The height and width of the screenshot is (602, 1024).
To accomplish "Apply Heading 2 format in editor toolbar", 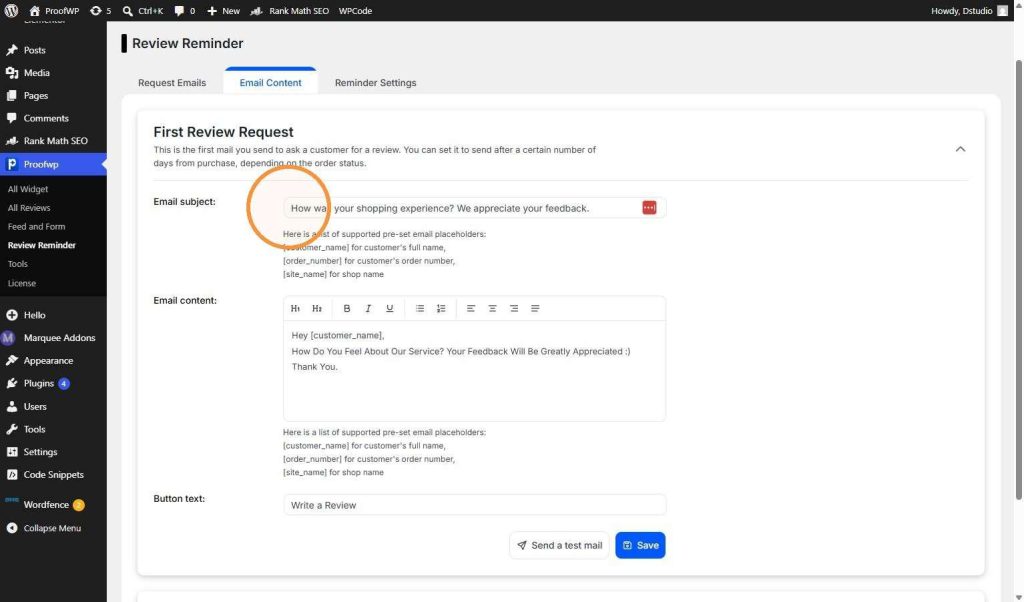I will click(x=317, y=308).
